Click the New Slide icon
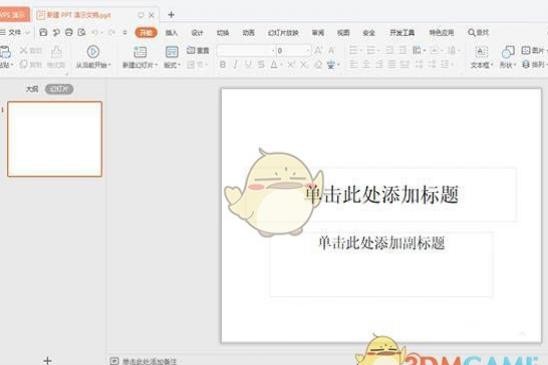This screenshot has width=548, height=365. [140, 52]
